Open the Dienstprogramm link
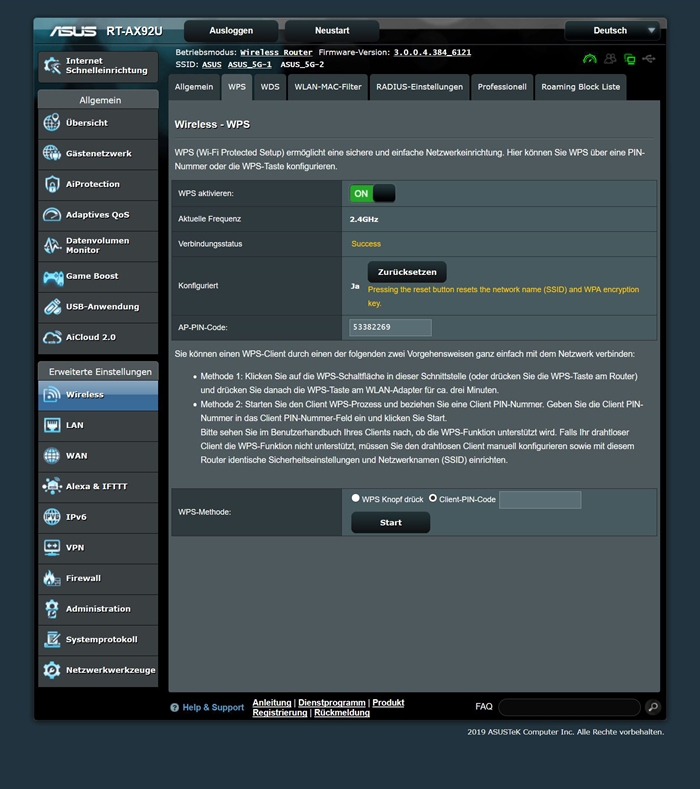 click(x=332, y=702)
